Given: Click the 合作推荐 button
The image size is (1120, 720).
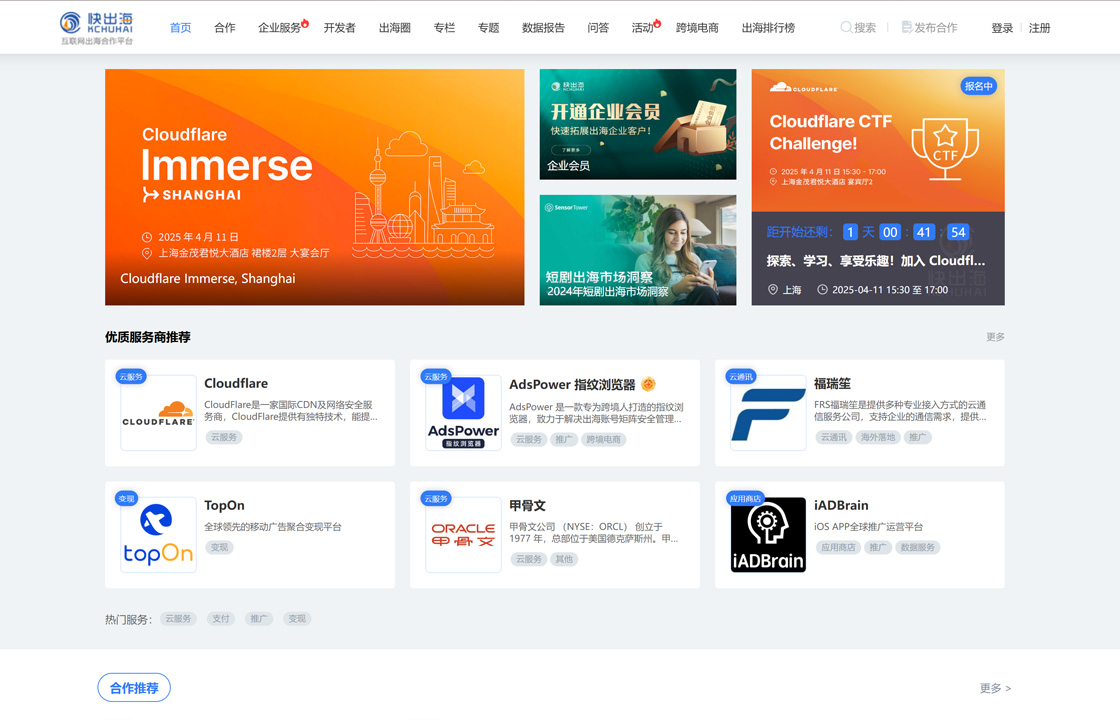Looking at the screenshot, I should [134, 688].
